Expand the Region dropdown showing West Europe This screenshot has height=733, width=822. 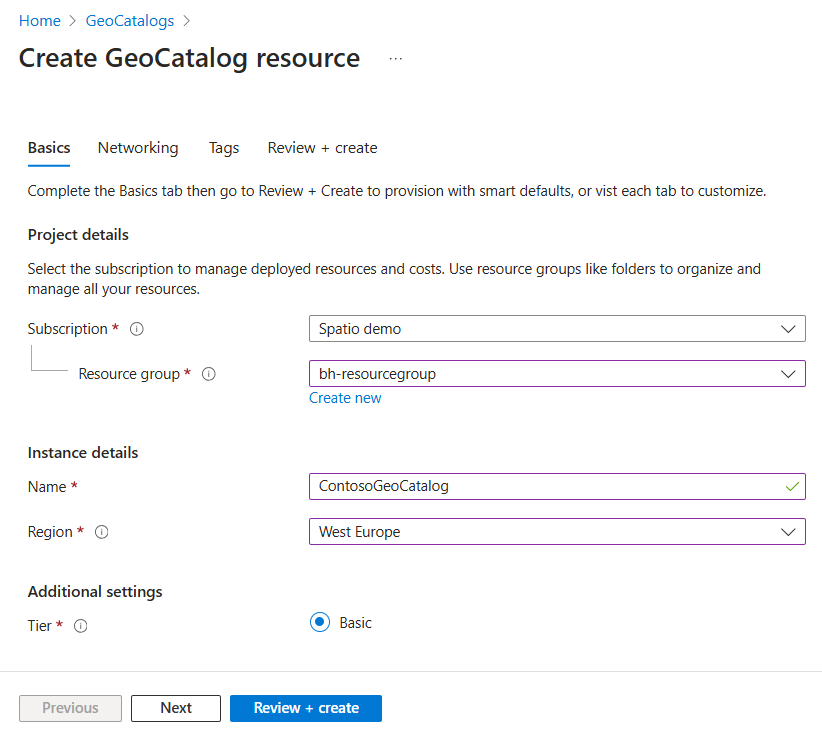(557, 532)
